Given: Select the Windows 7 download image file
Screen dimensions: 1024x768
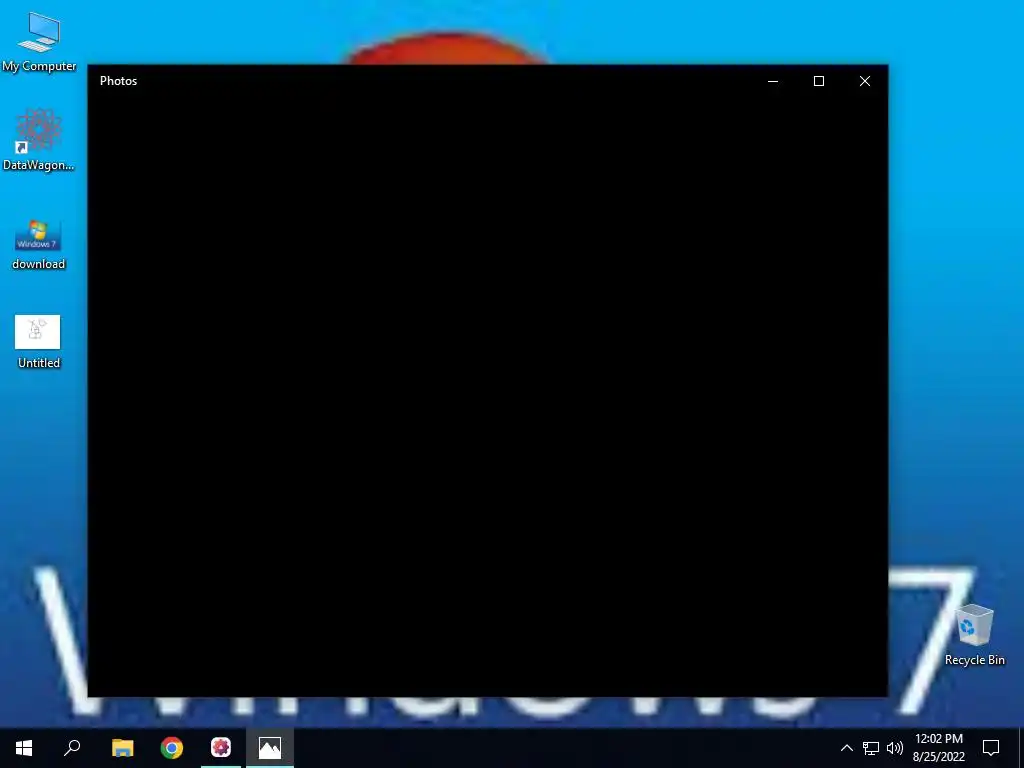Looking at the screenshot, I should pos(39,244).
